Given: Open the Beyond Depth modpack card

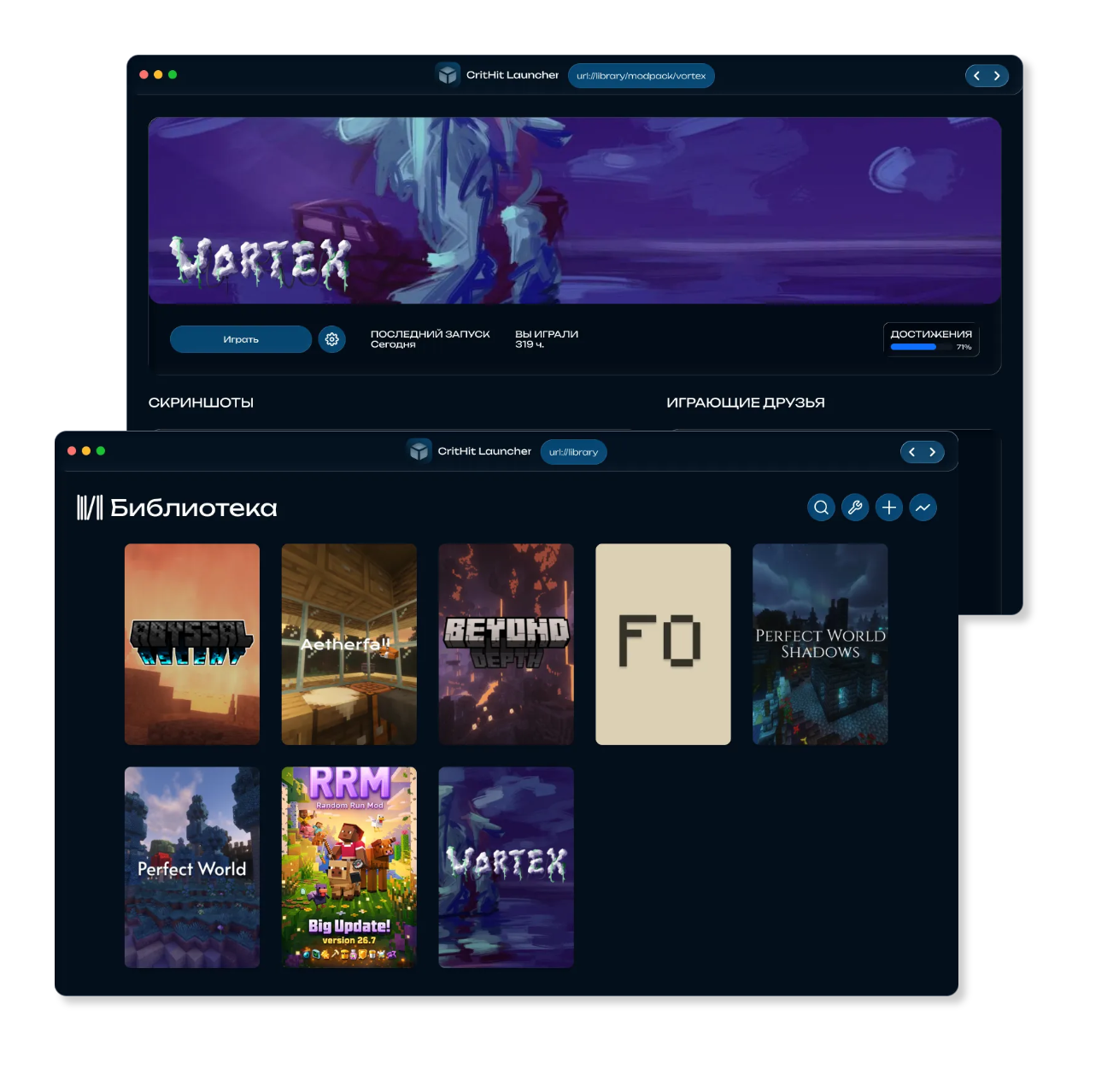Looking at the screenshot, I should click(x=507, y=644).
